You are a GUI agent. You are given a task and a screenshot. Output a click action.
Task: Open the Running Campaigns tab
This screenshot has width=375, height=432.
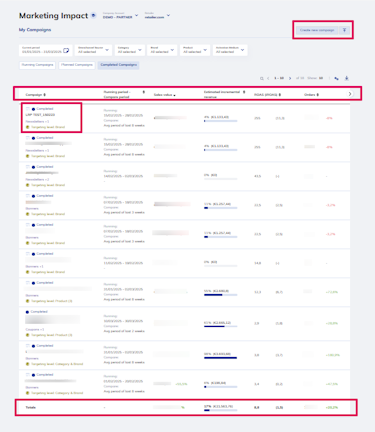point(37,65)
